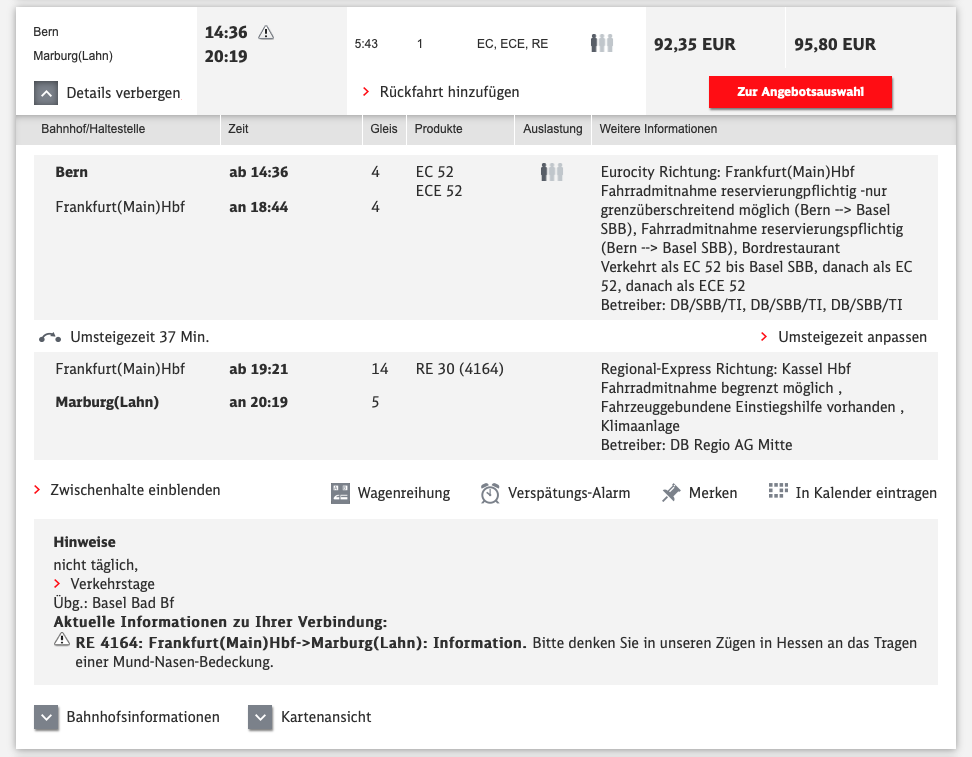The height and width of the screenshot is (757, 972).
Task: Click the warning triangle next to 14:36
Action: pos(266,33)
